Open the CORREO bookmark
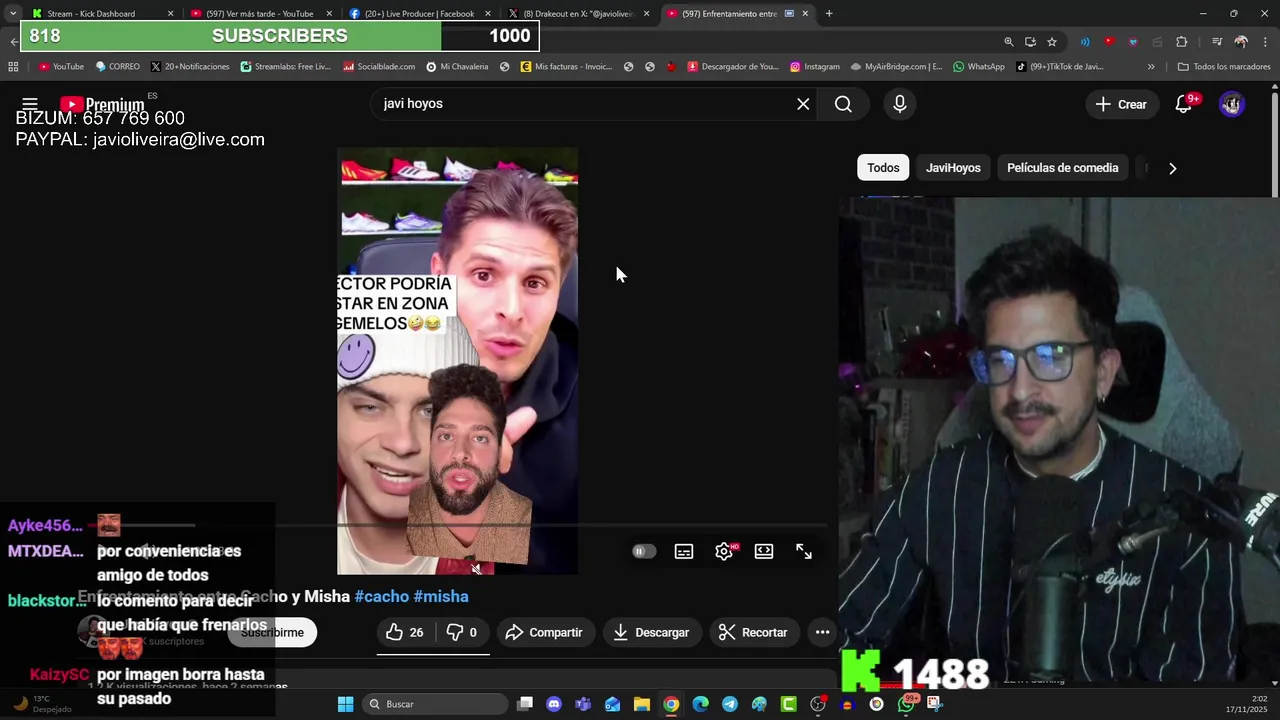 pos(117,67)
